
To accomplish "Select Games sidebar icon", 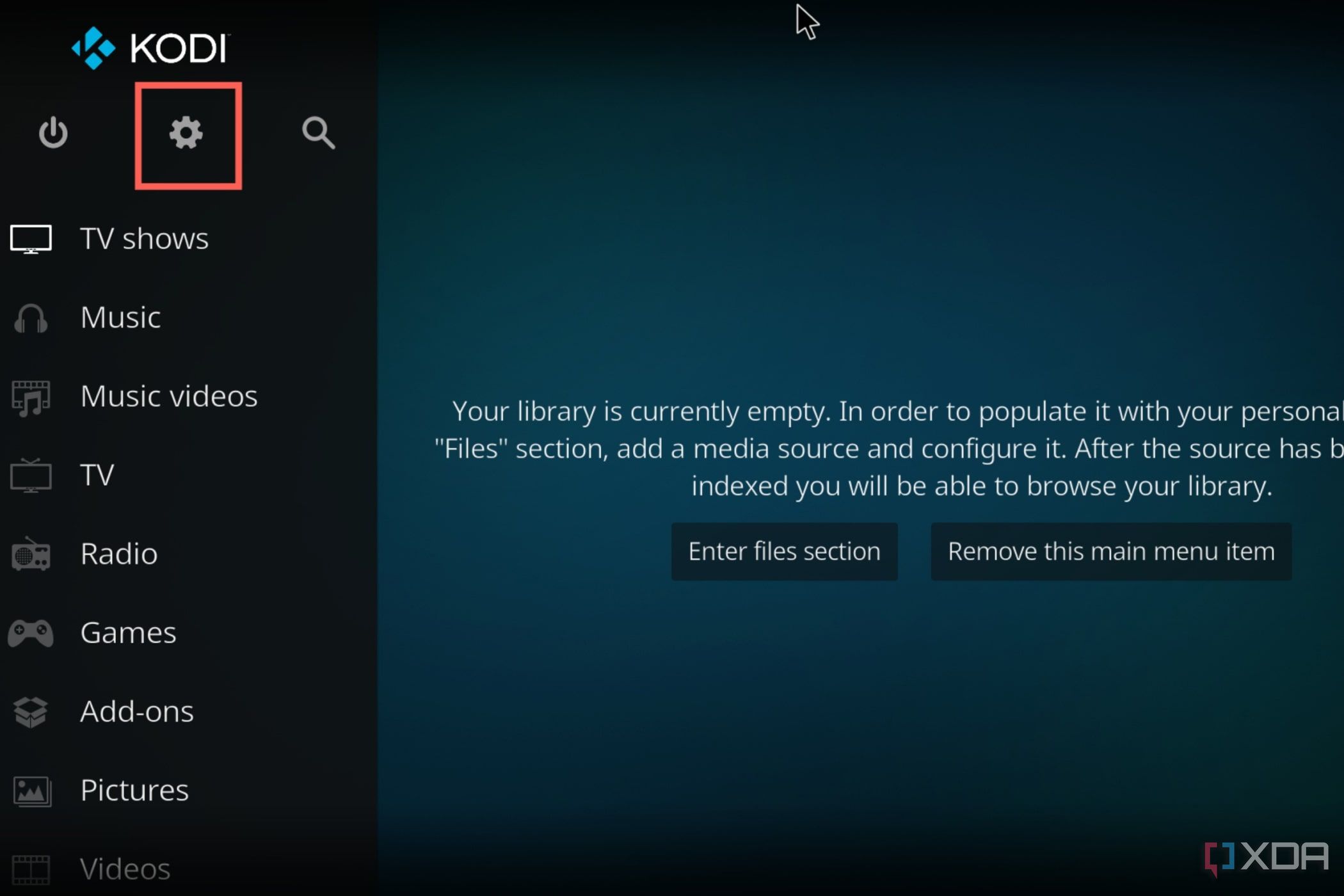I will 29,632.
